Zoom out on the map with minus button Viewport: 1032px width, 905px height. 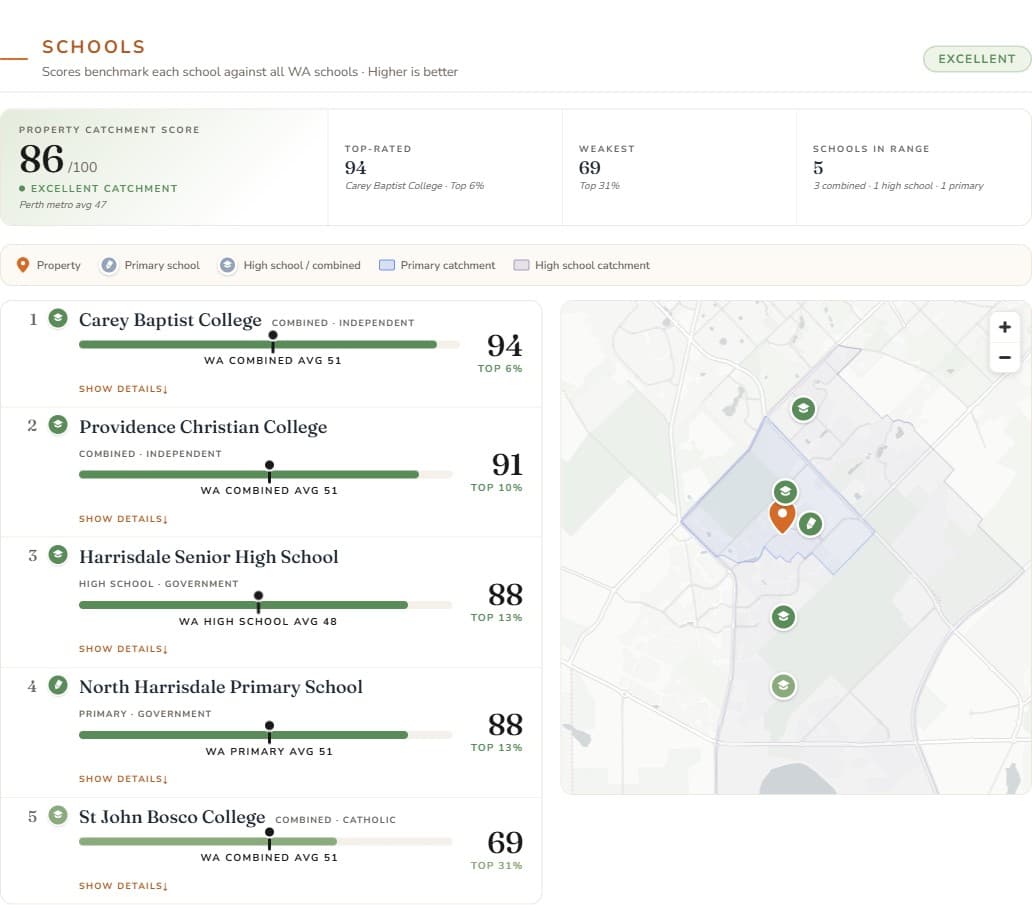click(1004, 357)
